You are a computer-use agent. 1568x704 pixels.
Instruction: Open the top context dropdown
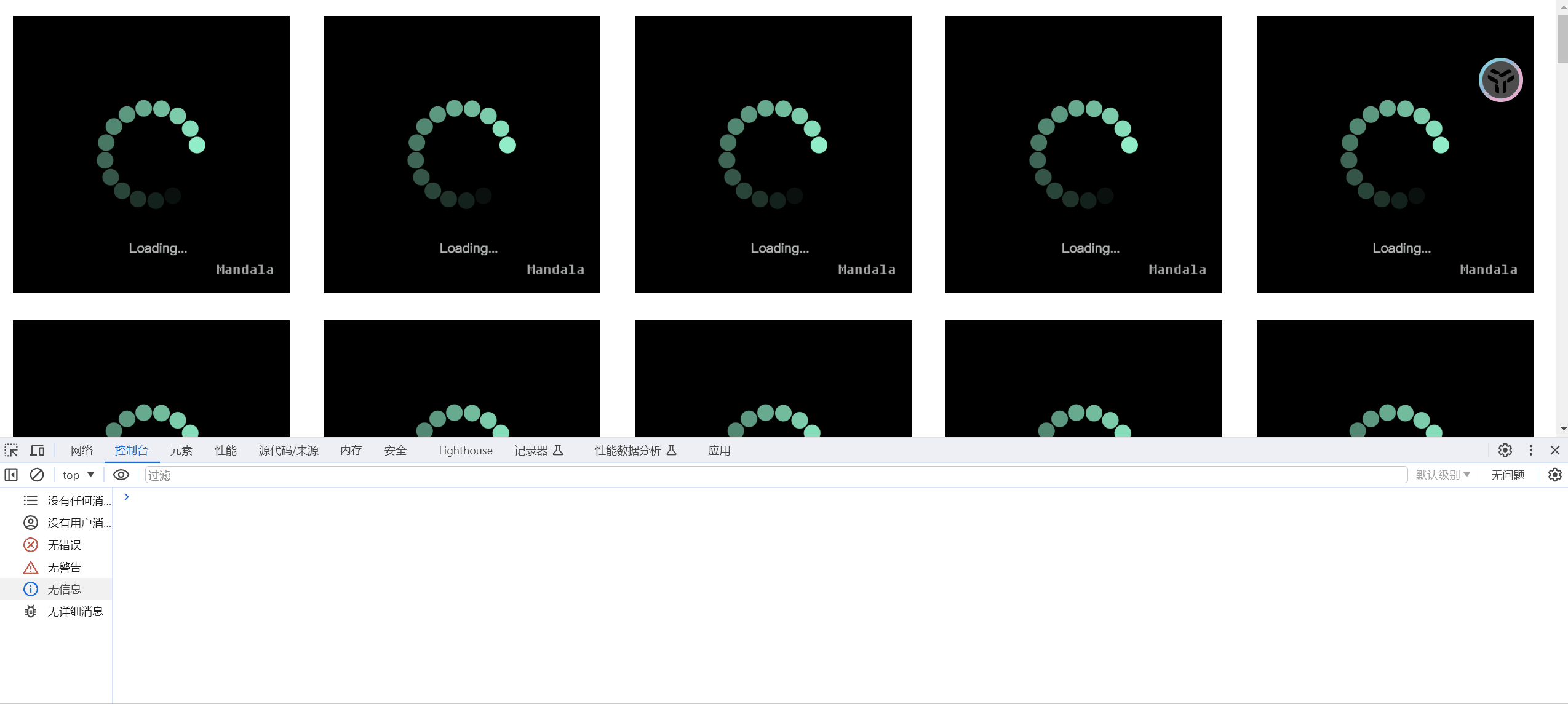tap(78, 475)
